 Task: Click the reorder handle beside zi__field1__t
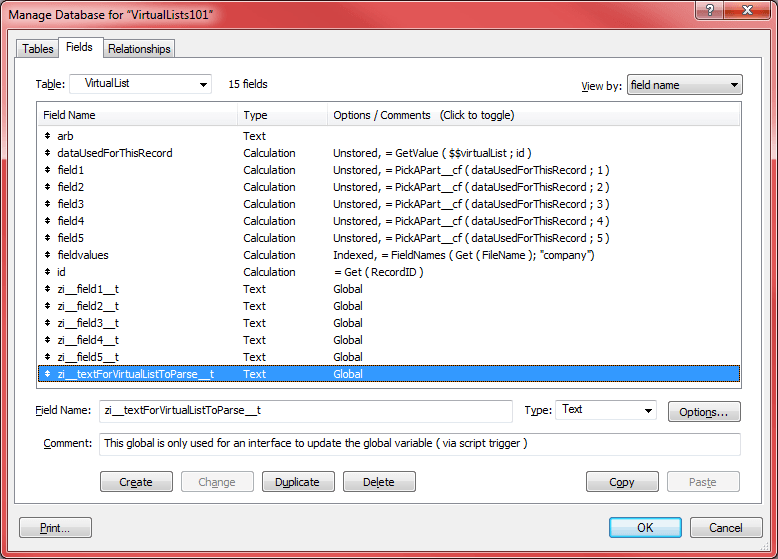(x=47, y=289)
